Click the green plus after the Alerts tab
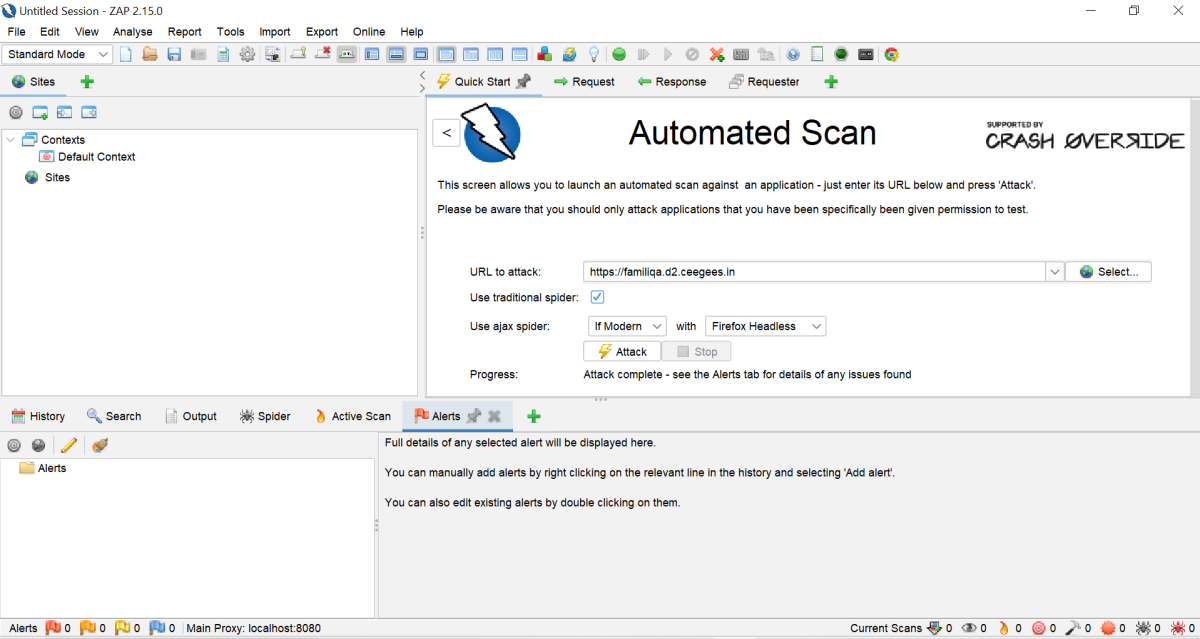1200x639 pixels. [x=534, y=416]
